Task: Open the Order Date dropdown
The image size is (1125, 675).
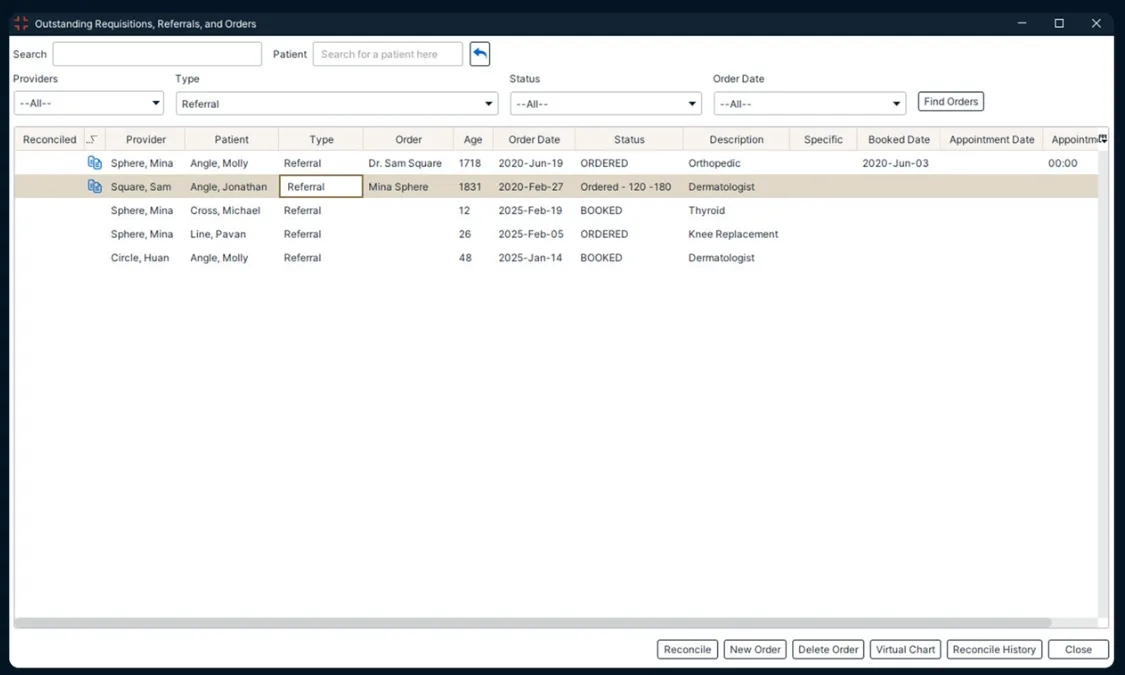Action: pyautogui.click(x=810, y=102)
